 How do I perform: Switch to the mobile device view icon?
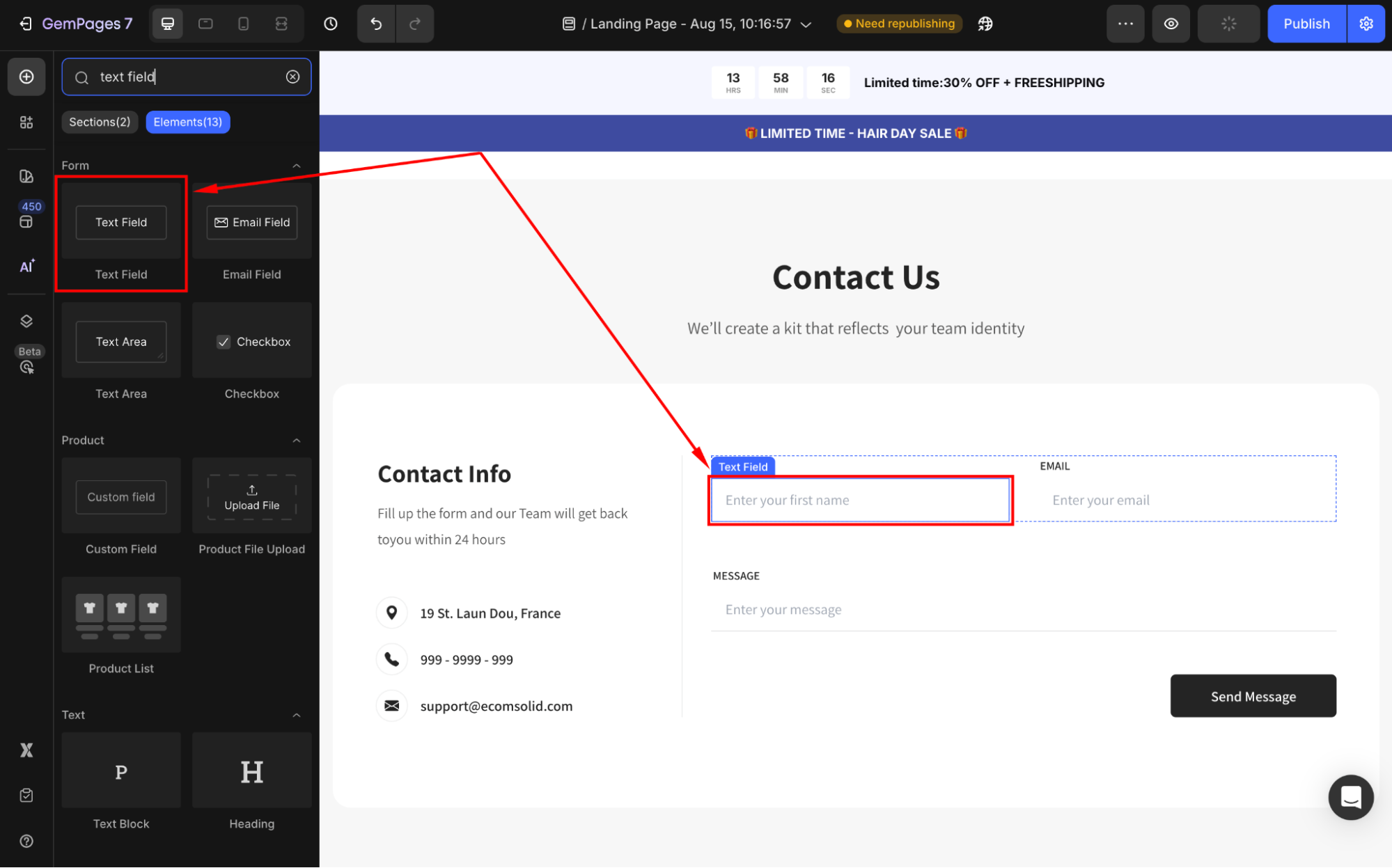(243, 24)
